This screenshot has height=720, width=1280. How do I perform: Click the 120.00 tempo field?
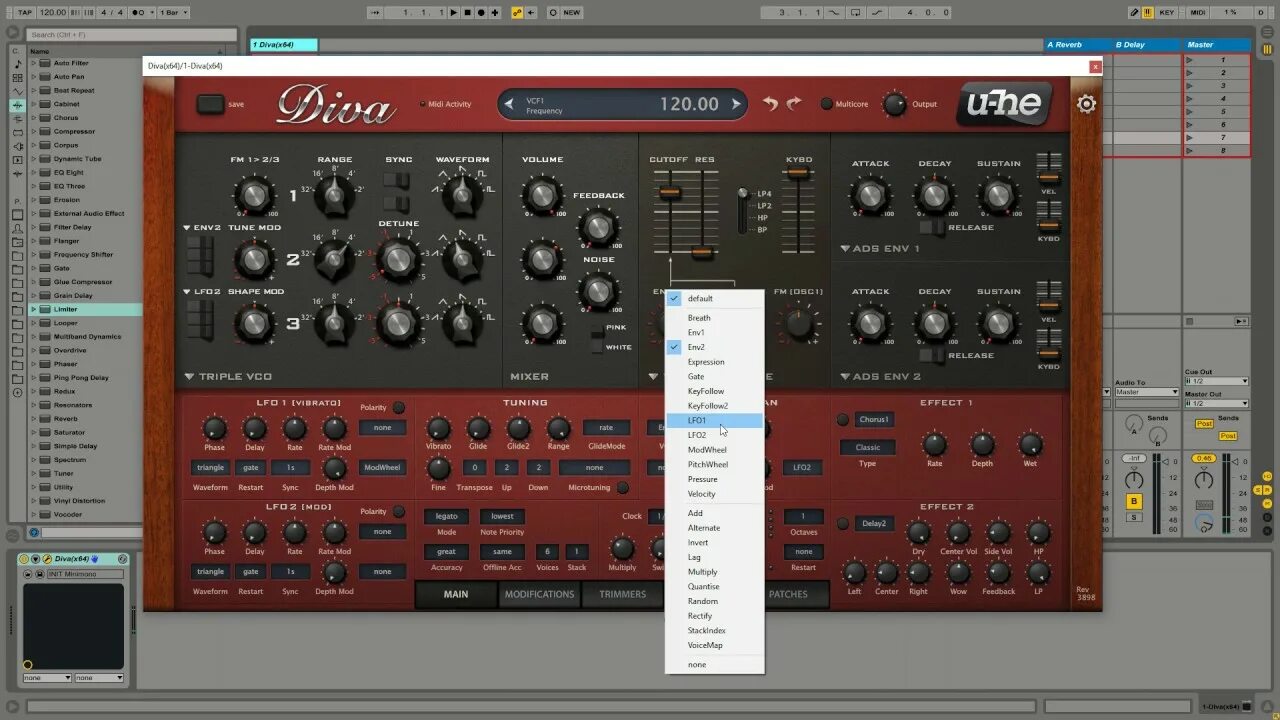(x=53, y=12)
